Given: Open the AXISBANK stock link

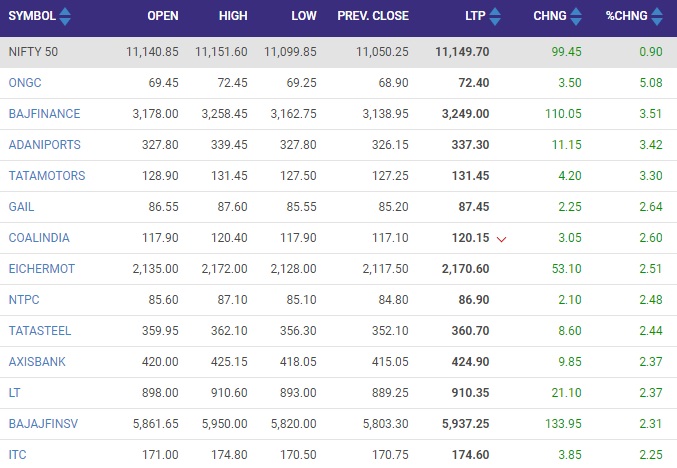Looking at the screenshot, I should [x=37, y=362].
